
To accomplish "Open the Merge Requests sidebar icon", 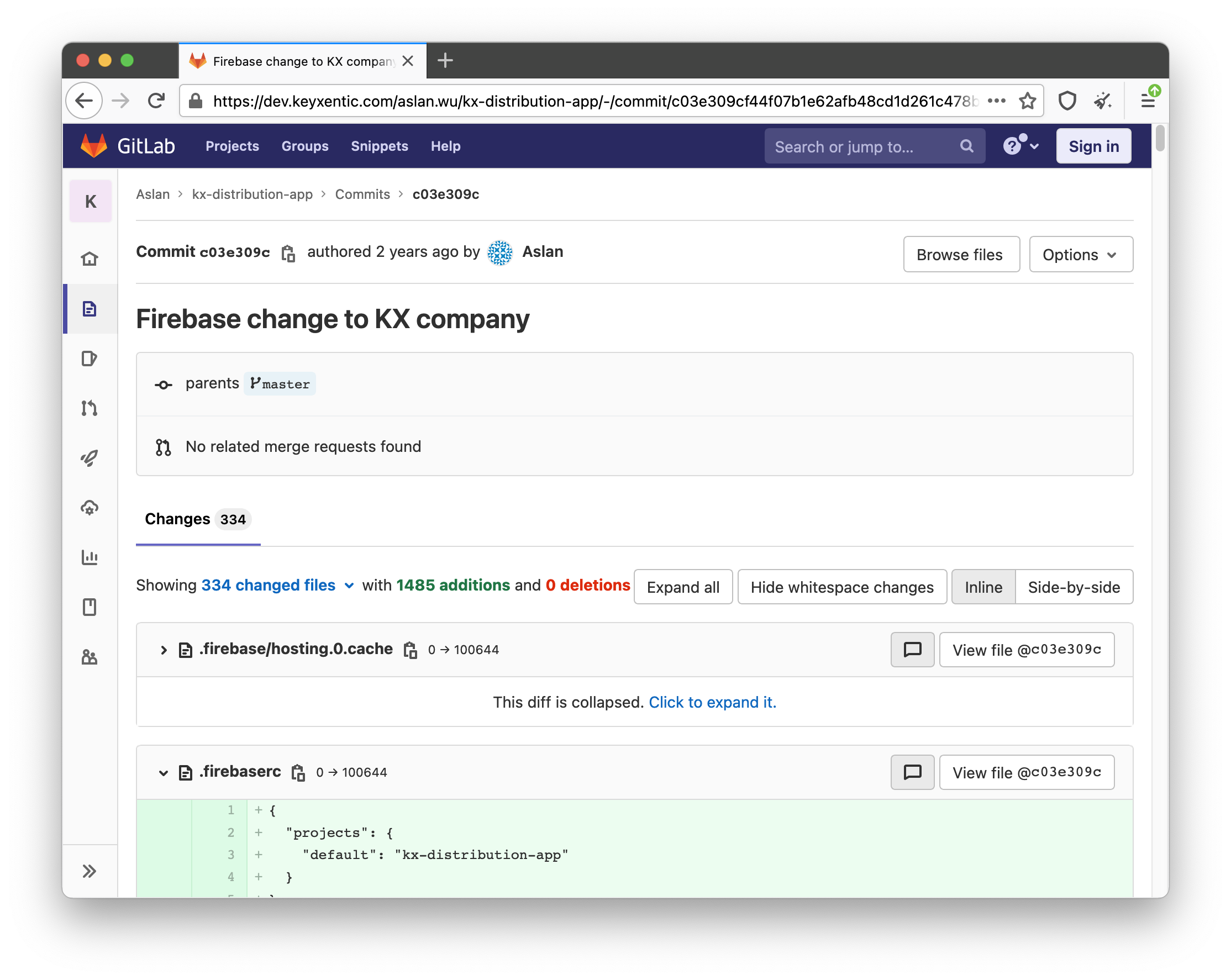I will point(90,408).
